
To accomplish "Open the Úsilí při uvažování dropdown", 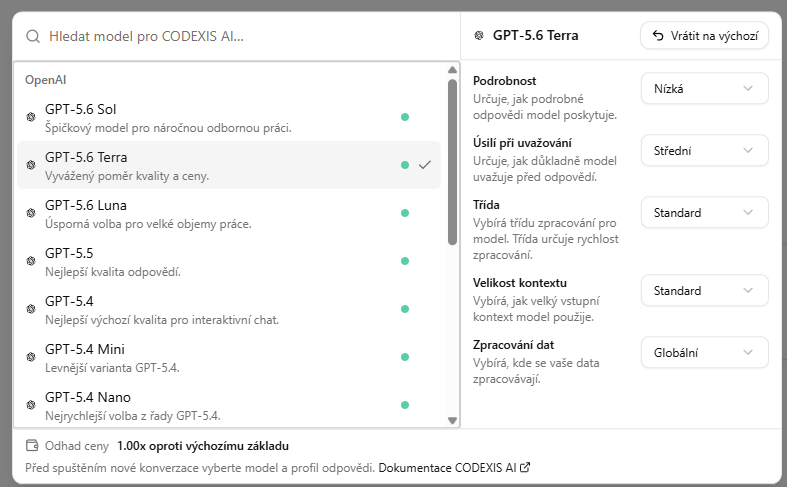I will point(705,151).
